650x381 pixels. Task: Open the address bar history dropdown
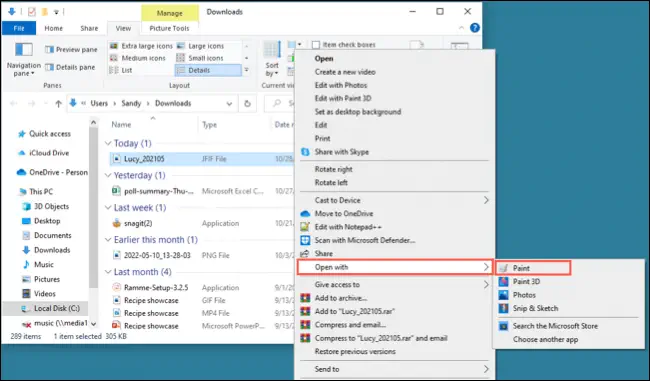coord(229,104)
